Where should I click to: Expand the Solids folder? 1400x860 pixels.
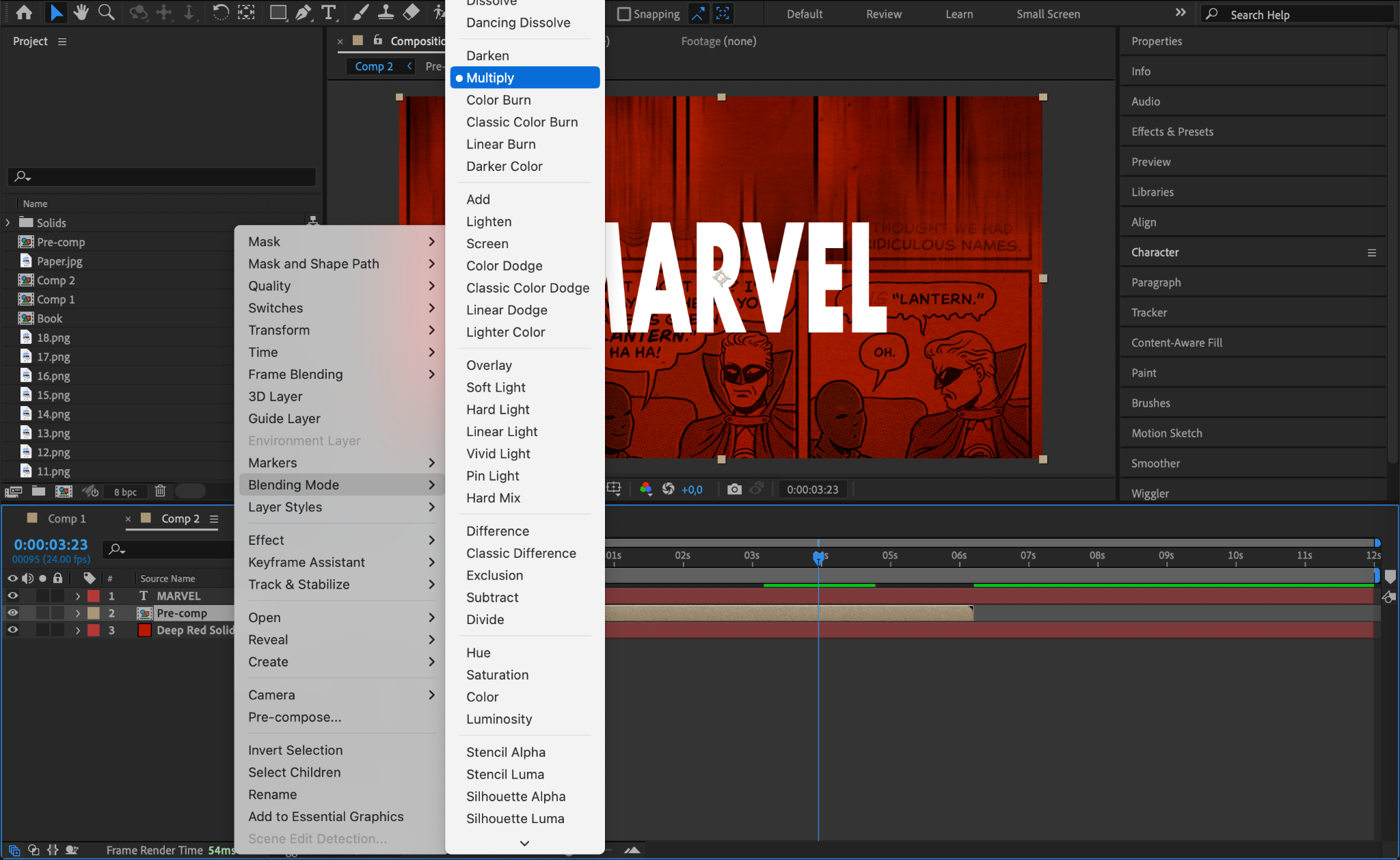point(8,223)
